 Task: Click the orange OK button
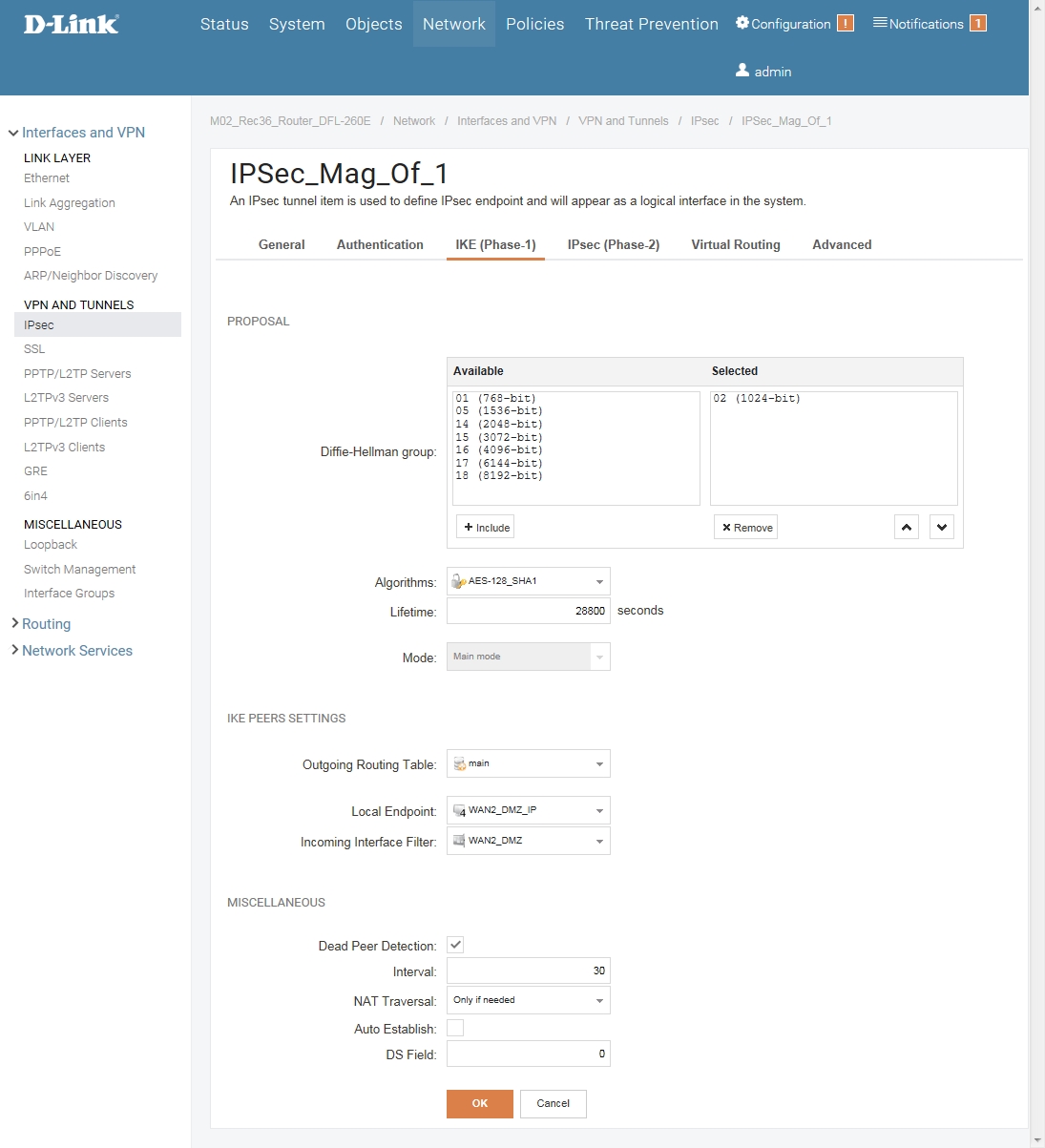pos(479,1103)
